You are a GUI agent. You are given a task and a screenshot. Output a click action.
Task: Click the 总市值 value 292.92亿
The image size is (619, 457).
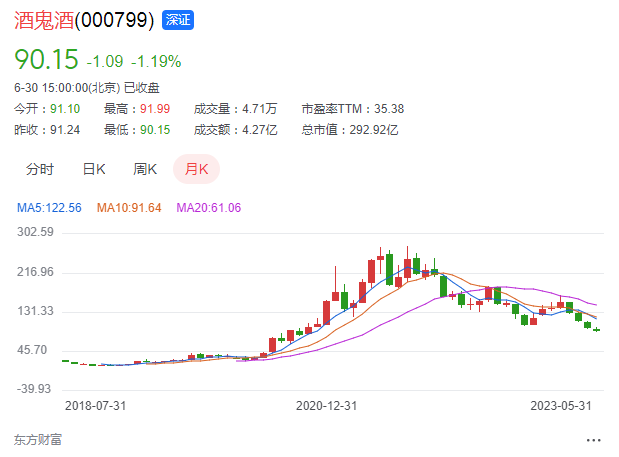pyautogui.click(x=374, y=130)
